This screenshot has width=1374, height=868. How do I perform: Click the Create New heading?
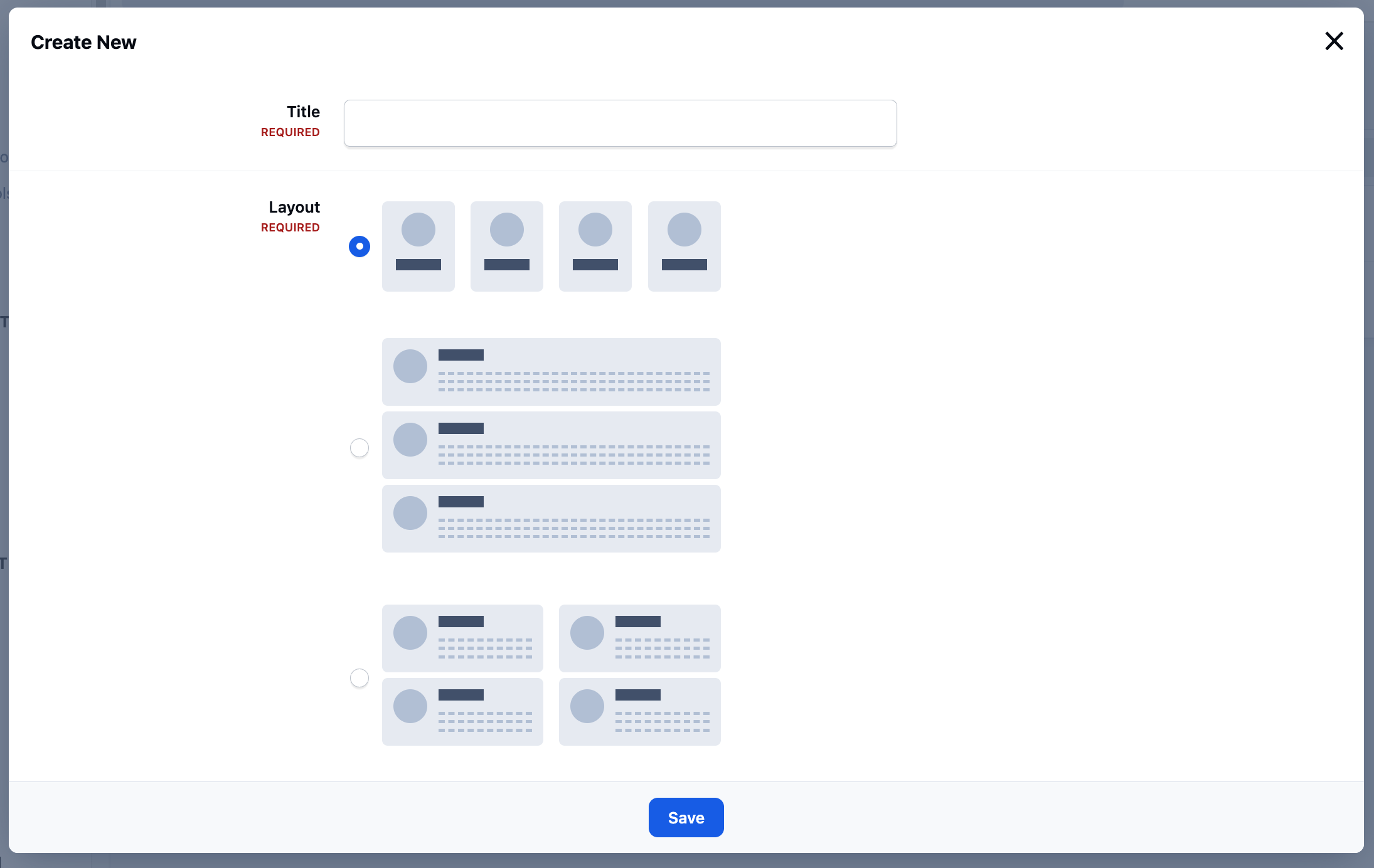pyautogui.click(x=83, y=42)
